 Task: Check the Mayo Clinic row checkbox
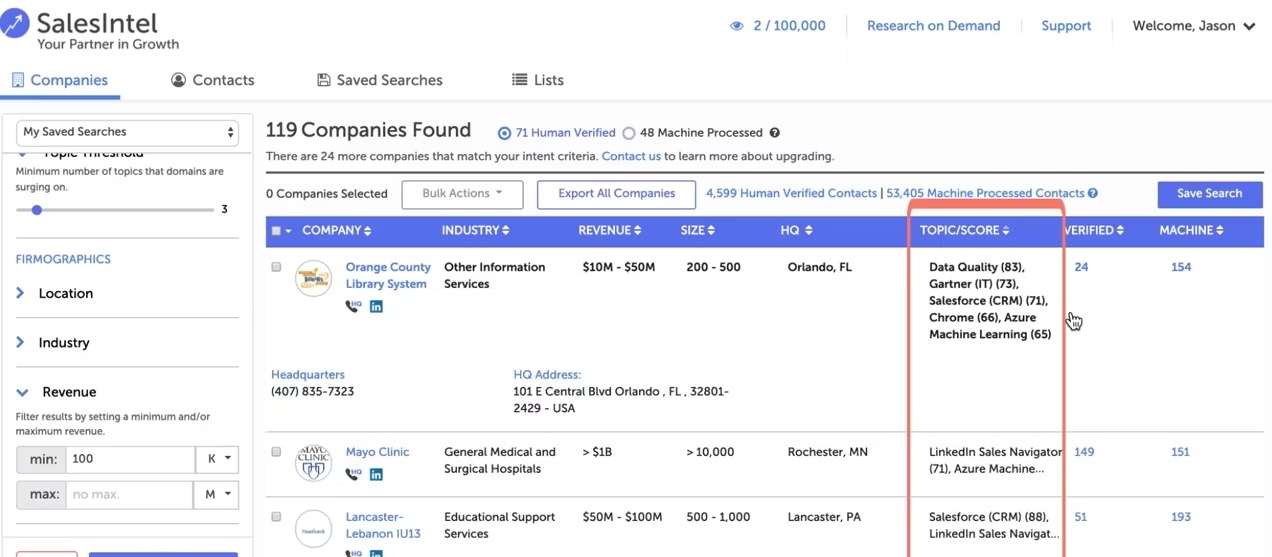point(276,452)
